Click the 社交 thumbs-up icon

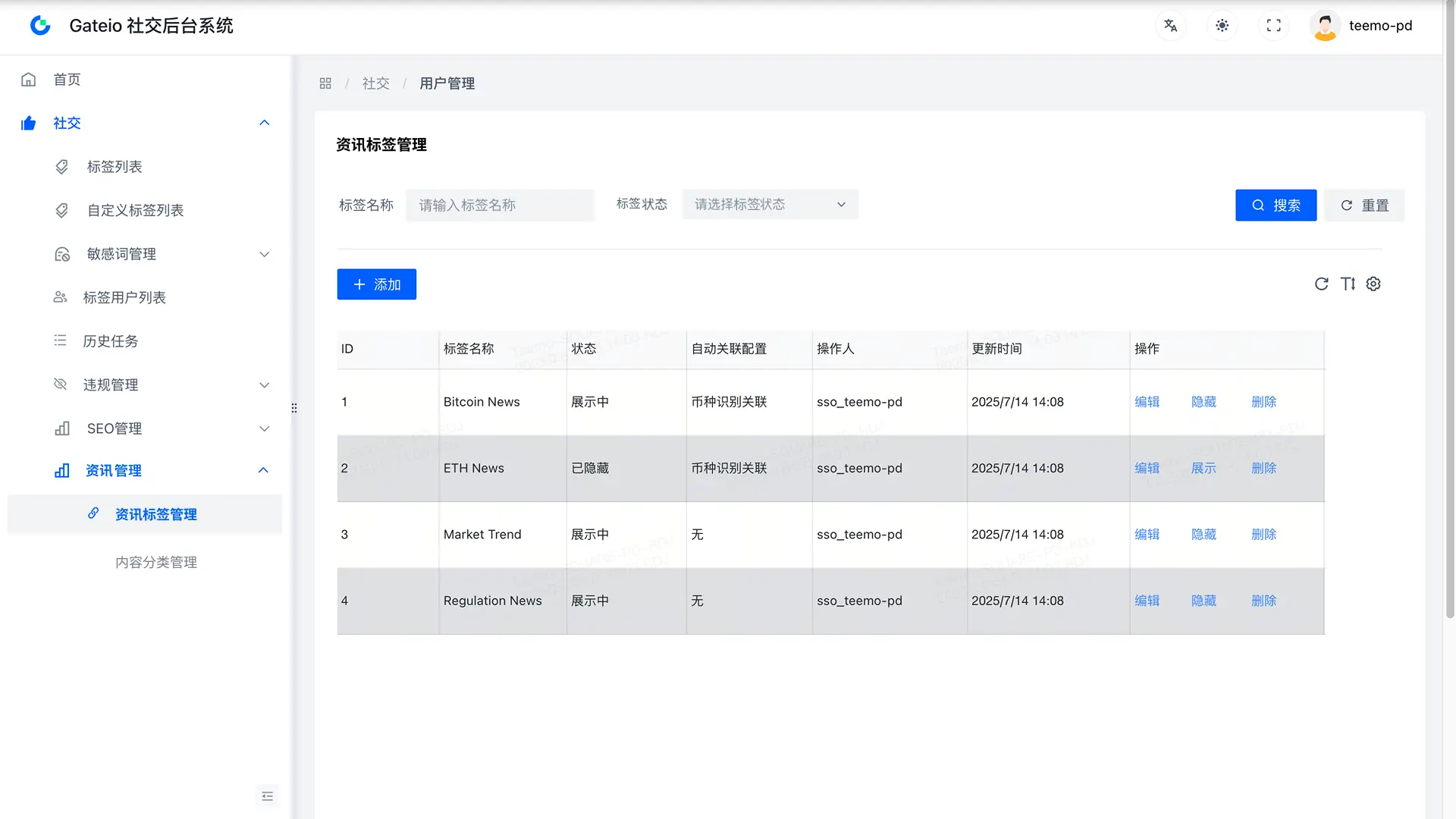[x=29, y=123]
